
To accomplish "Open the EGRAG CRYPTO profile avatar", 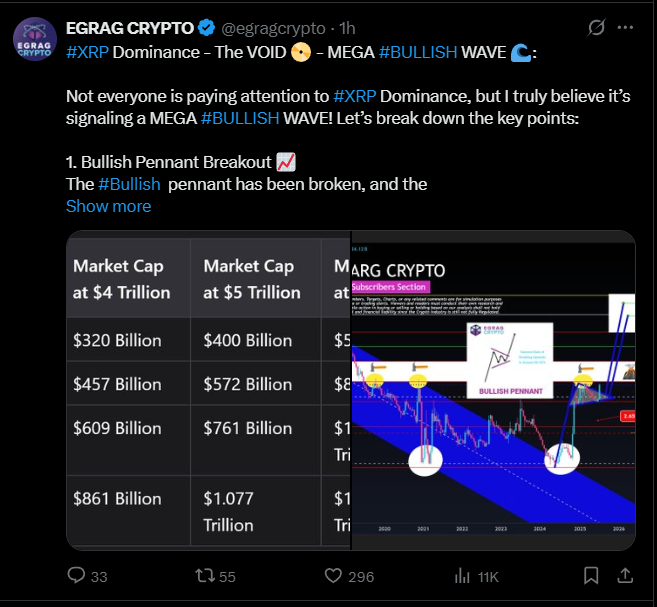I will pos(35,39).
